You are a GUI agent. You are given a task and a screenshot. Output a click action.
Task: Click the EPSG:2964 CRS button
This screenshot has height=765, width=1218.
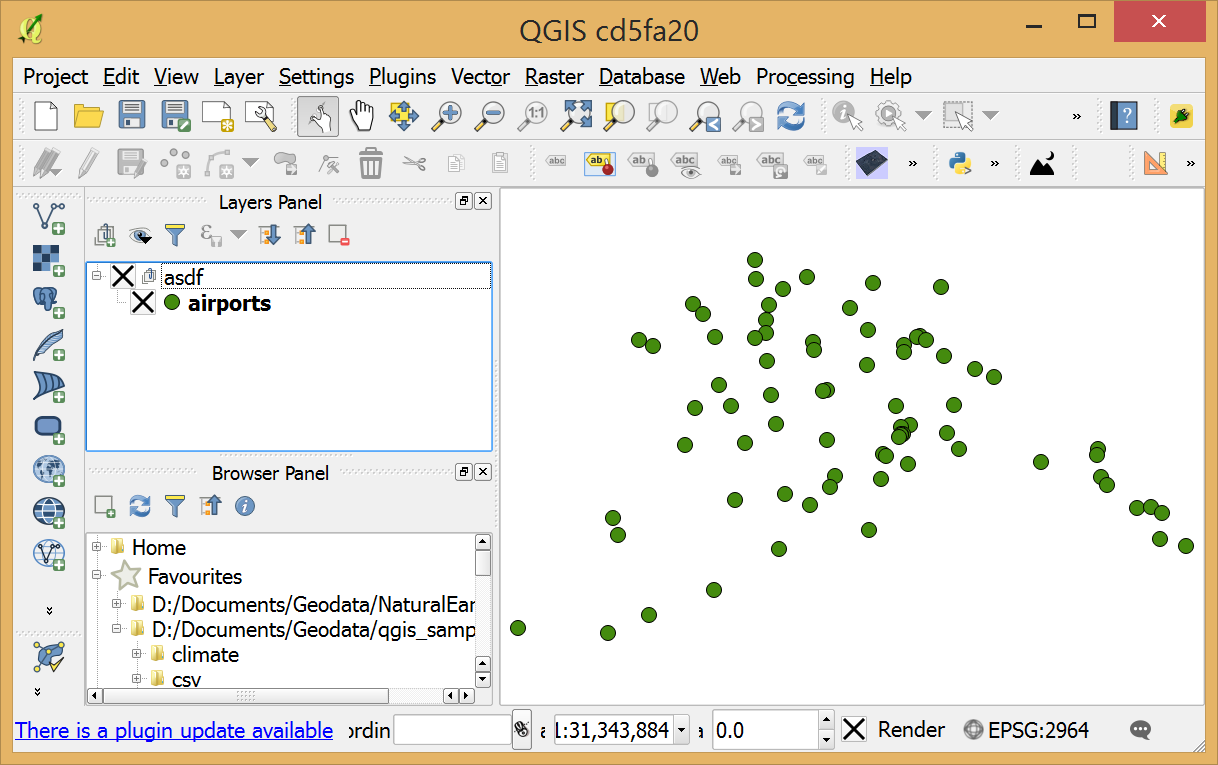click(x=1026, y=730)
